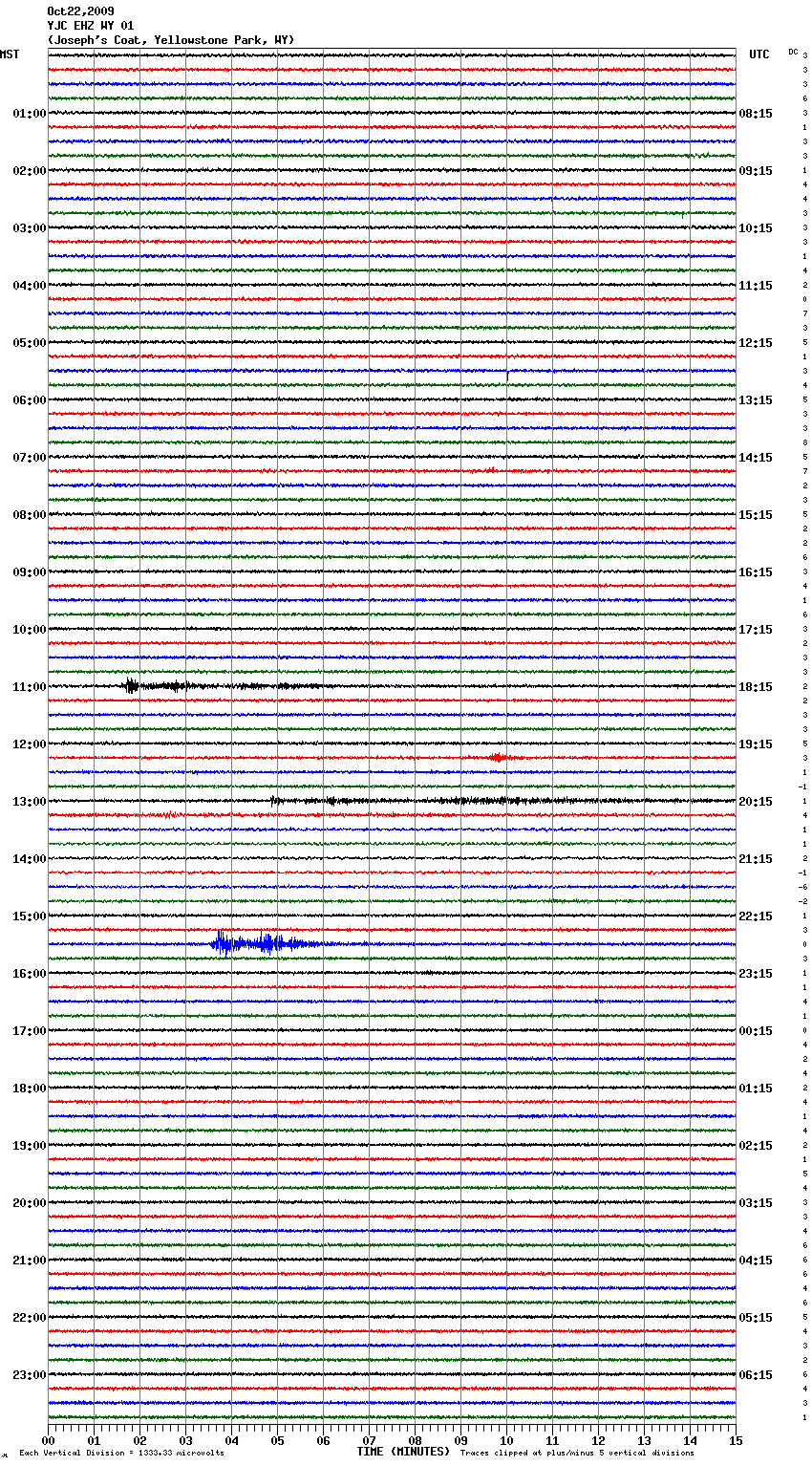Click the 00 minute axis tick label
Viewport: 812px width, 1466px height.
(x=48, y=1440)
